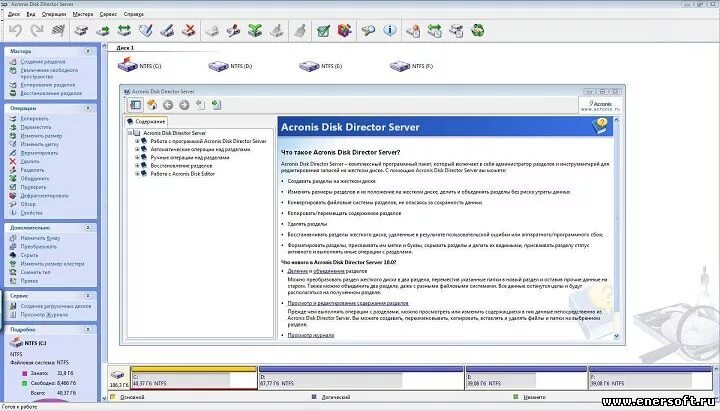The image size is (720, 411).
Task: Click the Change label toolbar icon
Action: (146, 31)
